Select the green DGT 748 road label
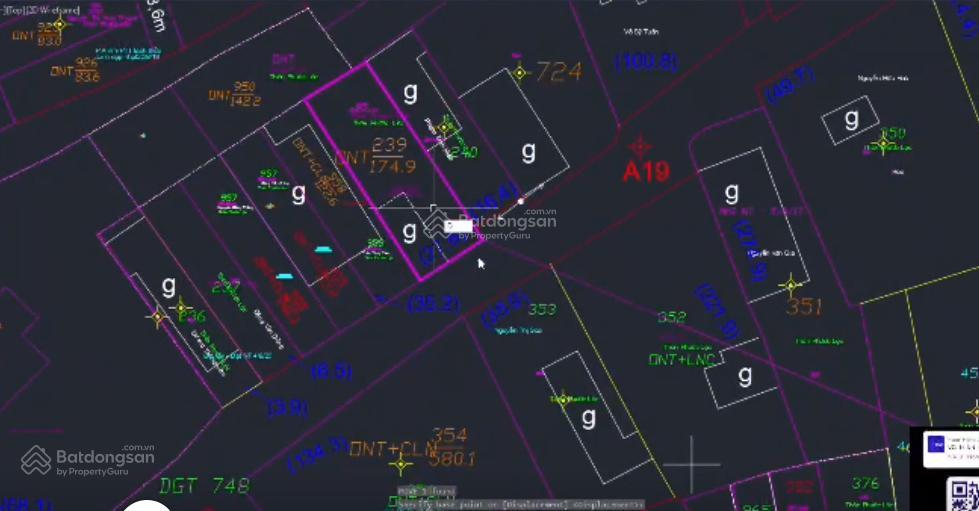The width and height of the screenshot is (979, 511). [x=204, y=486]
